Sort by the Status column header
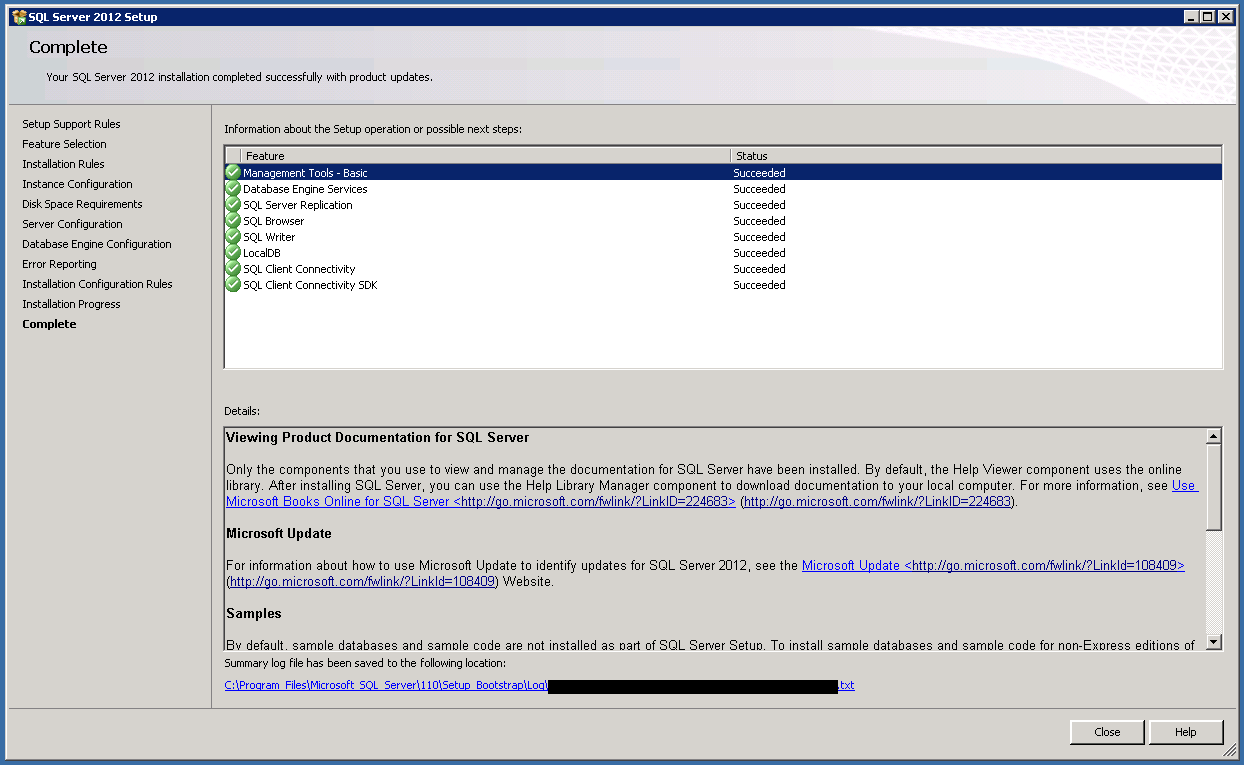1244x765 pixels. [975, 156]
